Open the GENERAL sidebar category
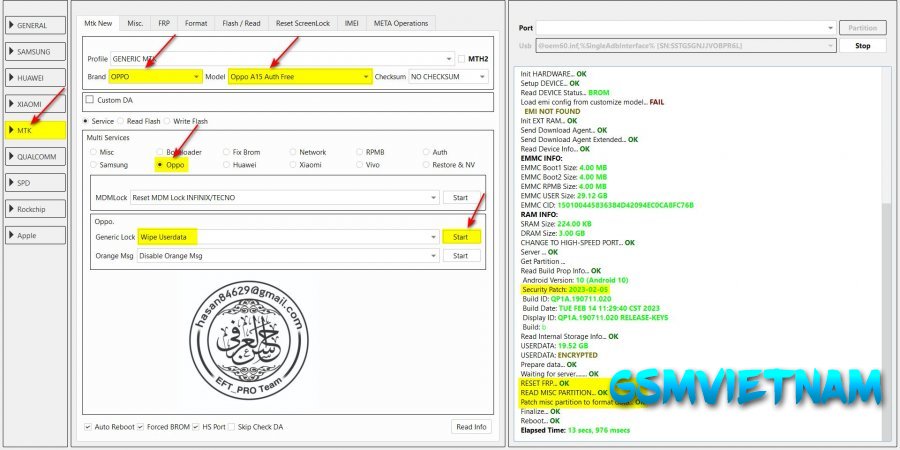 tap(35, 25)
